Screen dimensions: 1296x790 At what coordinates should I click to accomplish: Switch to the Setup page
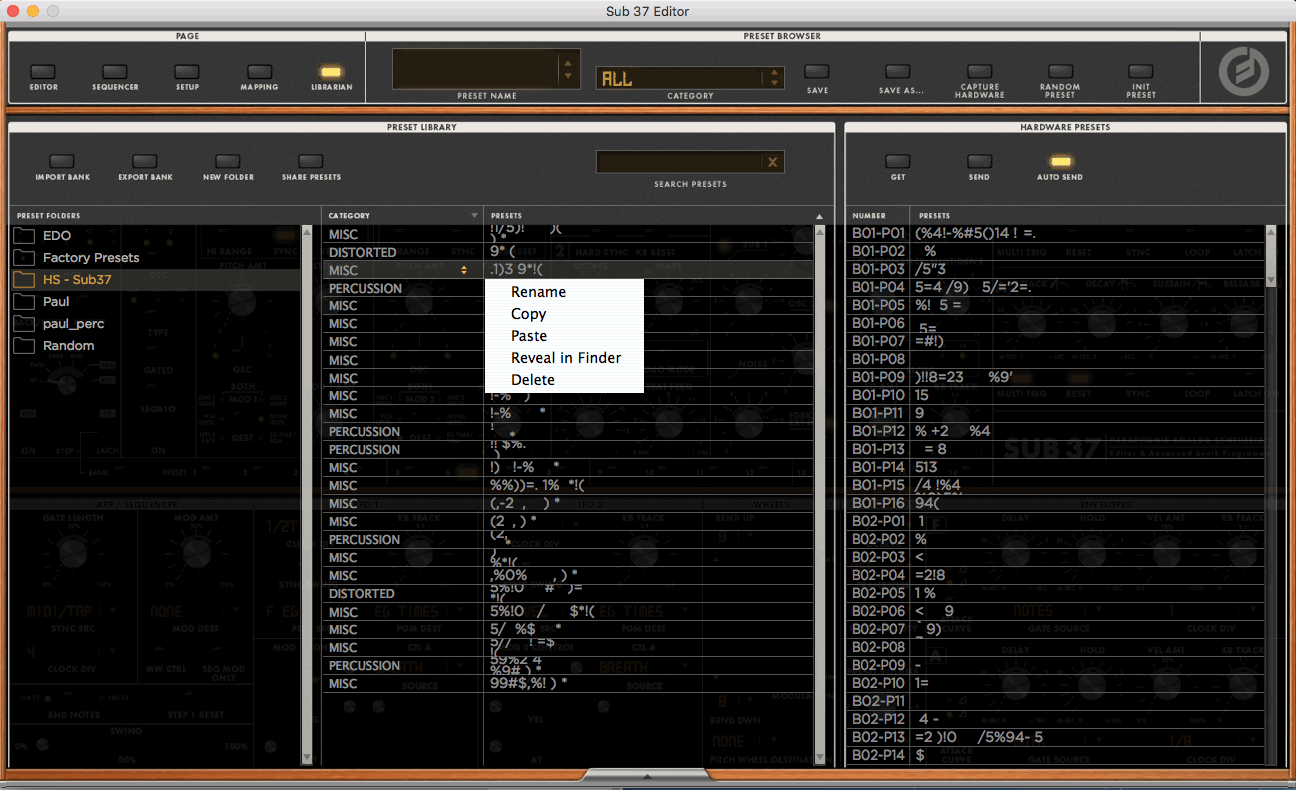pos(187,72)
